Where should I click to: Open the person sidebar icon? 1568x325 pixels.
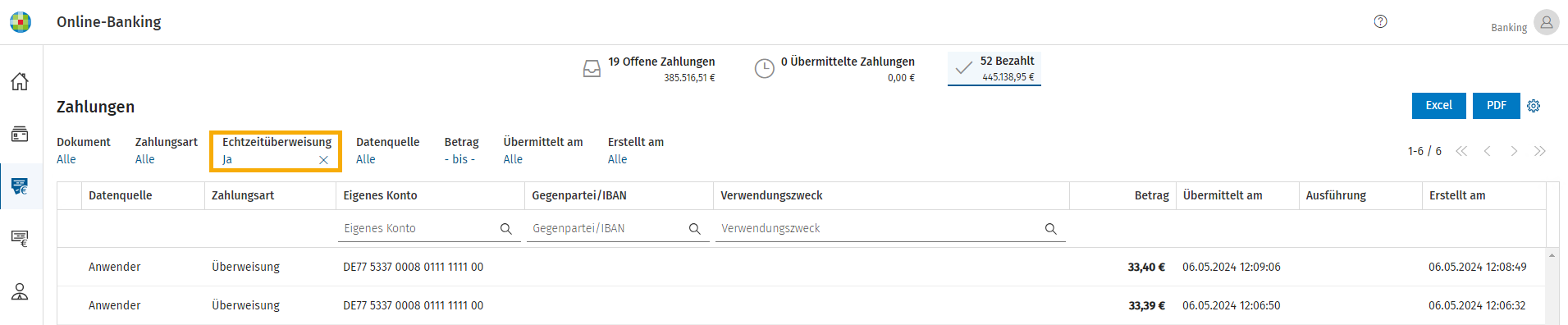20,291
